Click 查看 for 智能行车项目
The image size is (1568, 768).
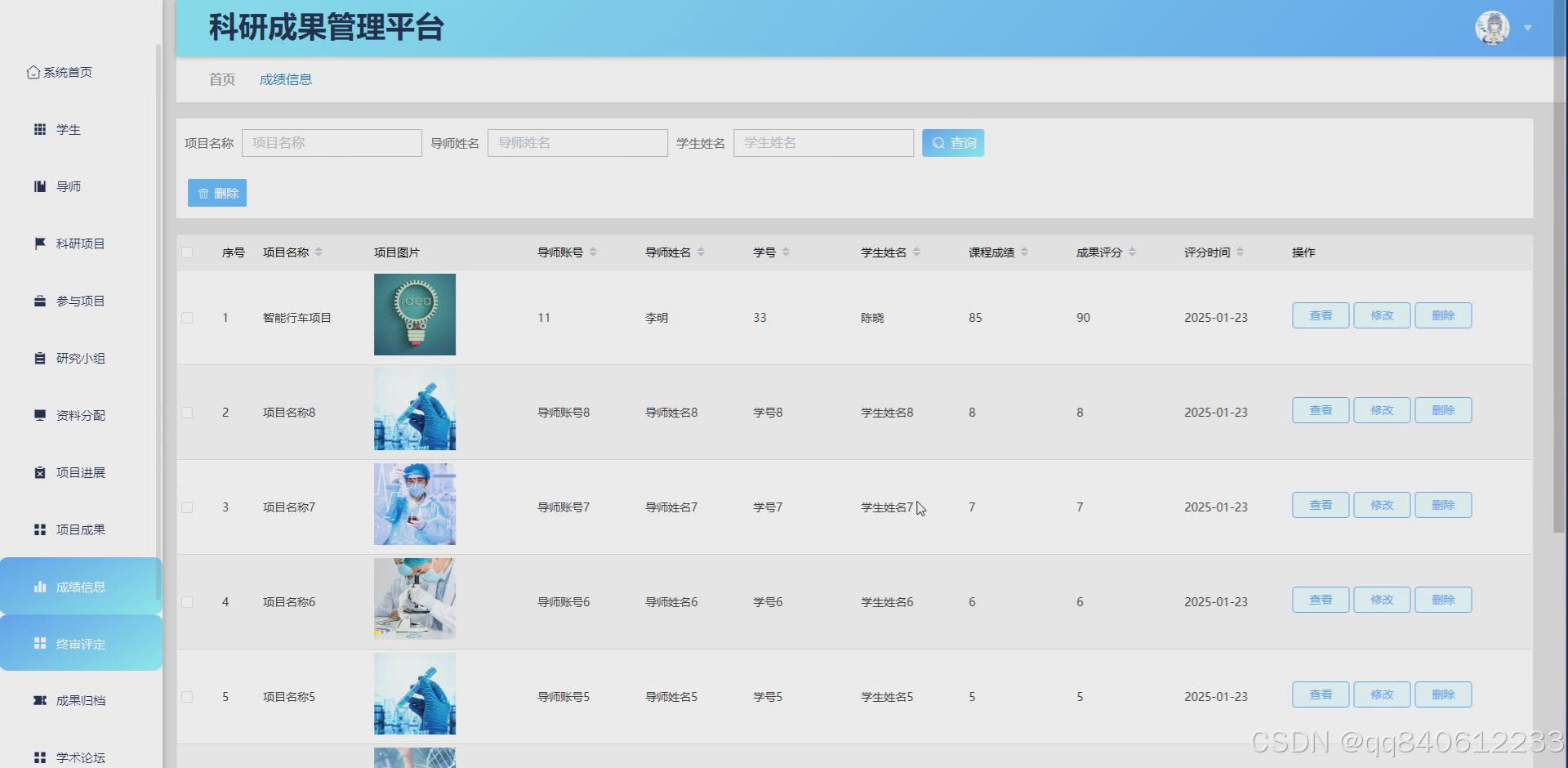pos(1321,315)
